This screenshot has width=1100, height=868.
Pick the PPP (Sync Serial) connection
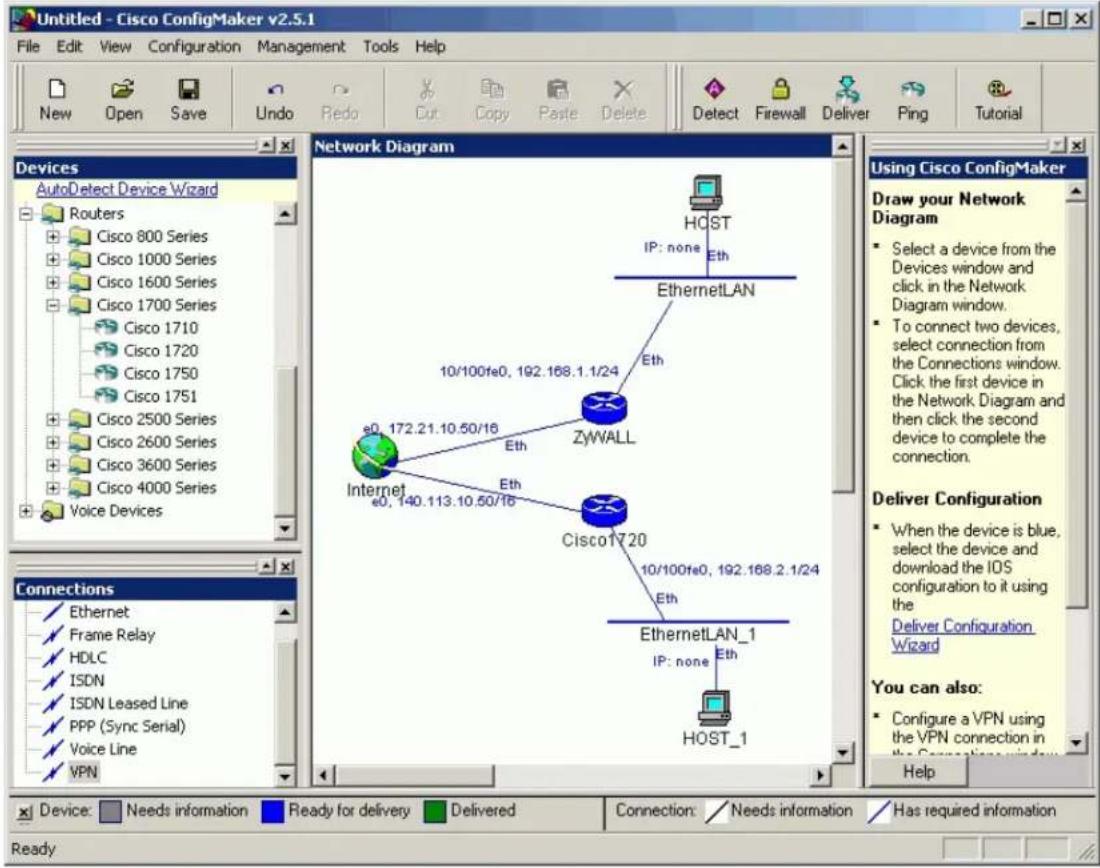[x=114, y=726]
